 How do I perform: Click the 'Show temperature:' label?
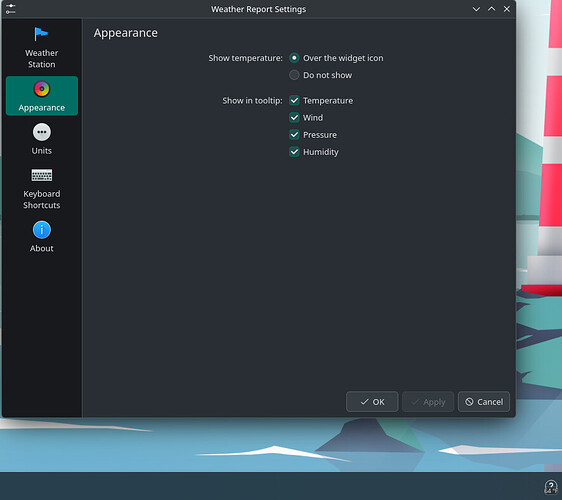click(x=246, y=58)
